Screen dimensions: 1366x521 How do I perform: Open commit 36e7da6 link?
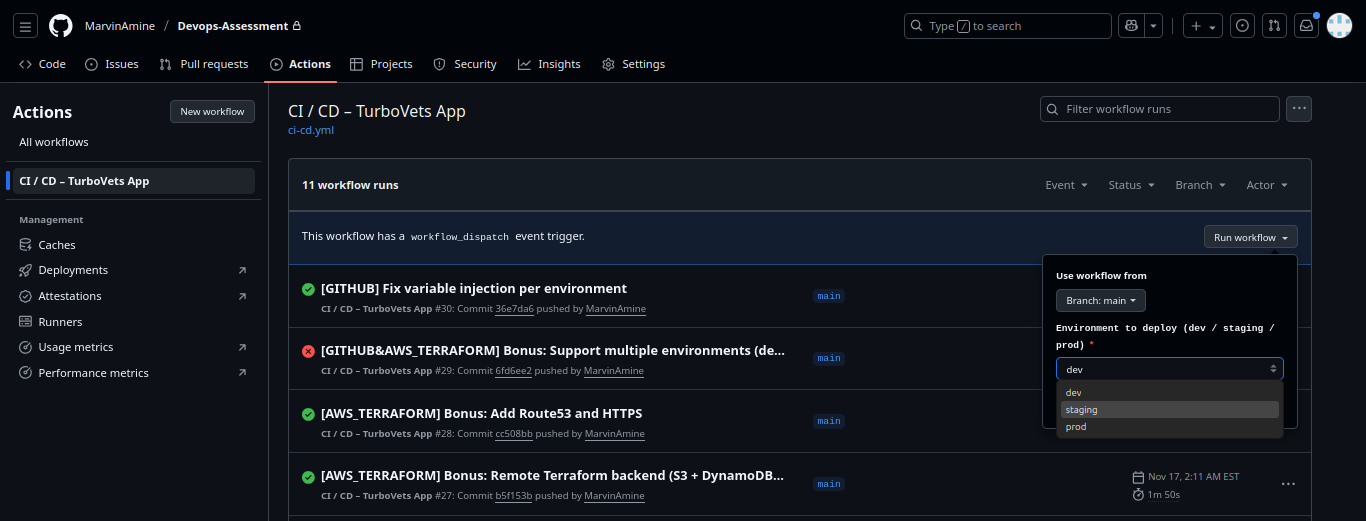point(514,309)
